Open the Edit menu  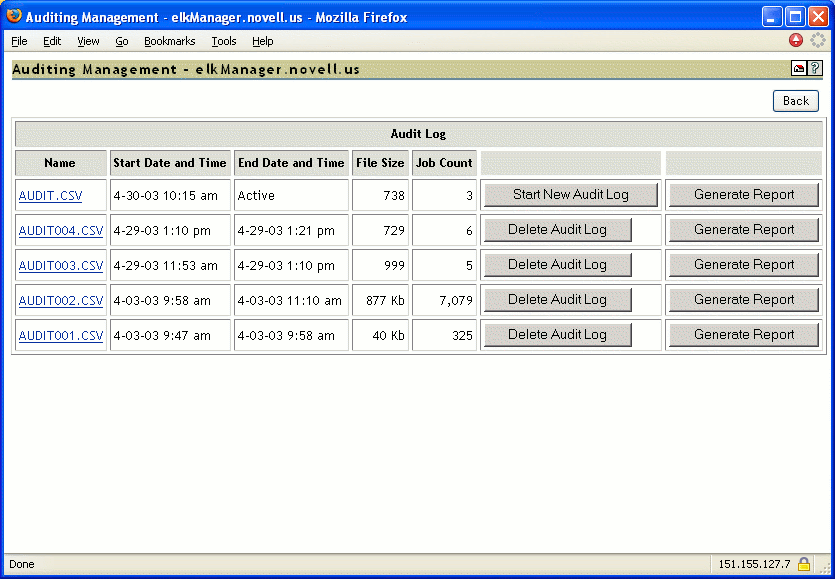[52, 41]
